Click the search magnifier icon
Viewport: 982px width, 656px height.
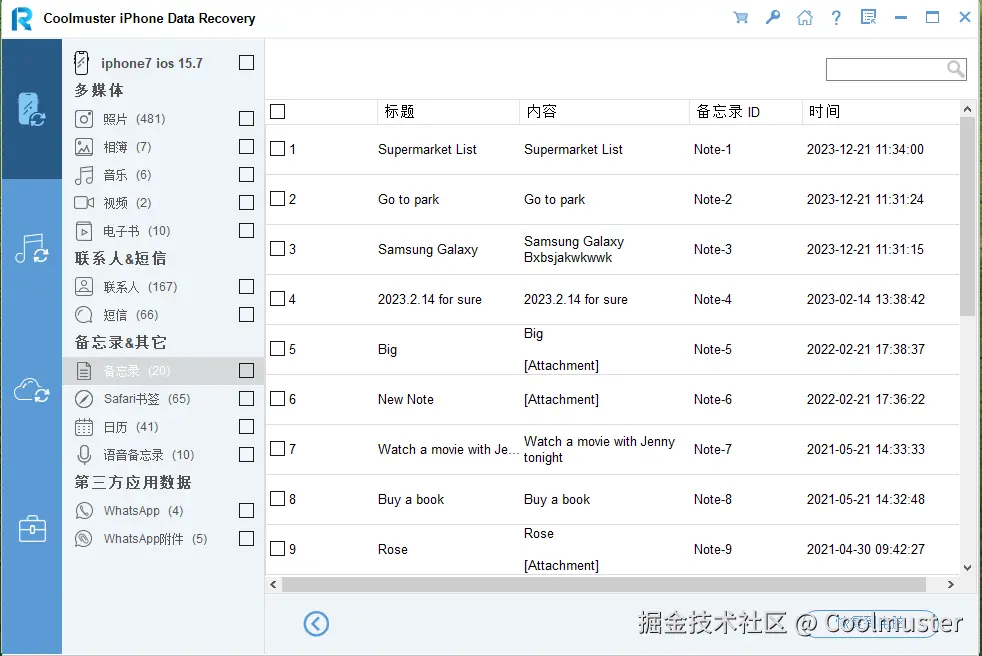pyautogui.click(x=955, y=69)
